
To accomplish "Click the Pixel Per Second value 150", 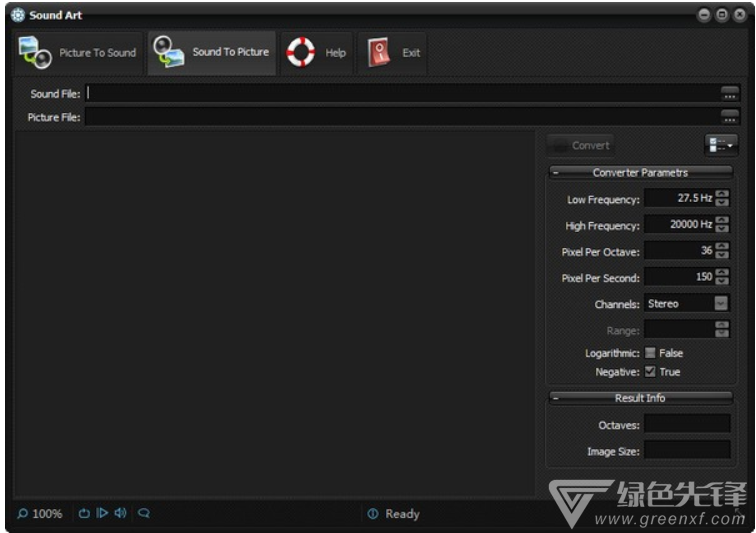I will [680, 276].
